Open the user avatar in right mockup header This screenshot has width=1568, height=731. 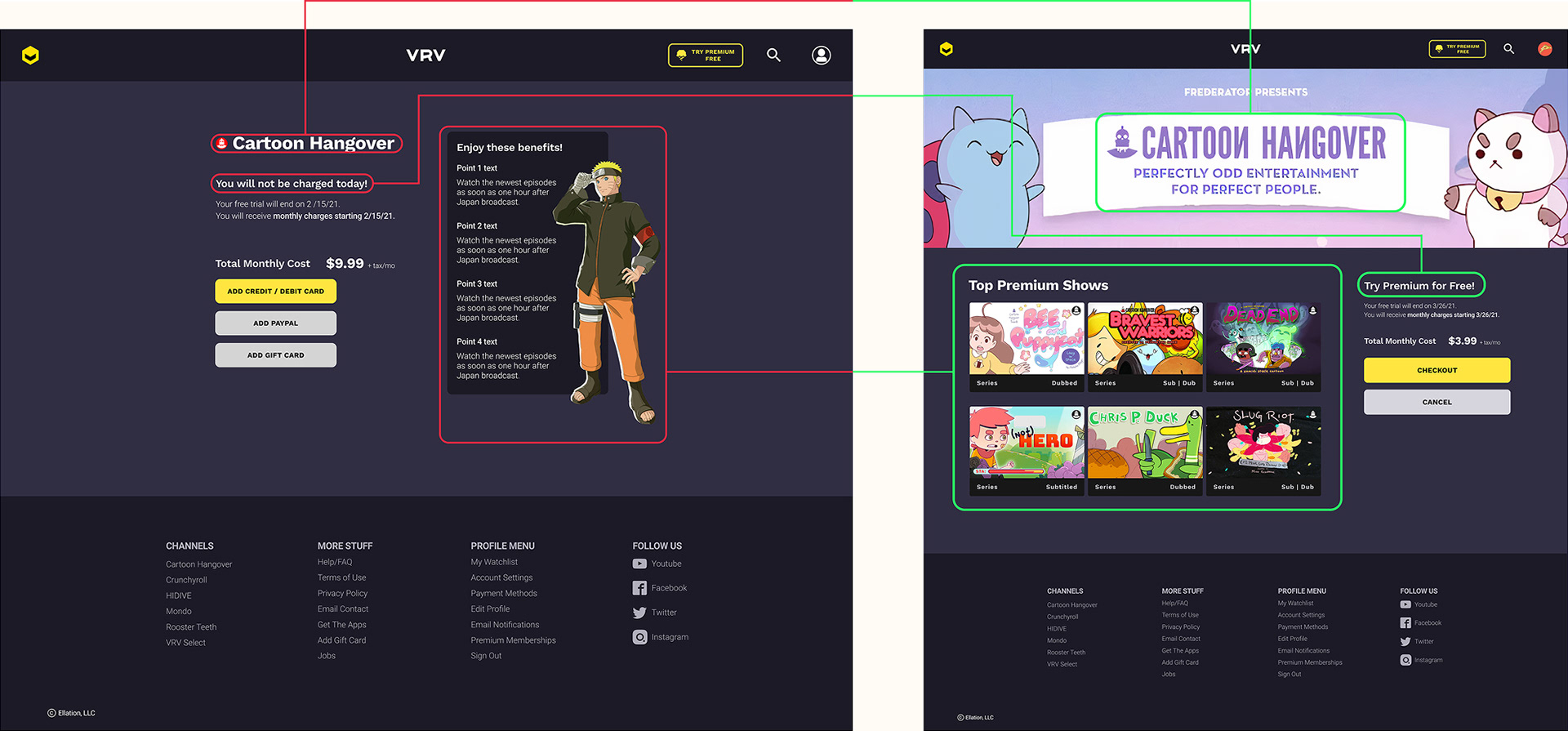point(1545,49)
